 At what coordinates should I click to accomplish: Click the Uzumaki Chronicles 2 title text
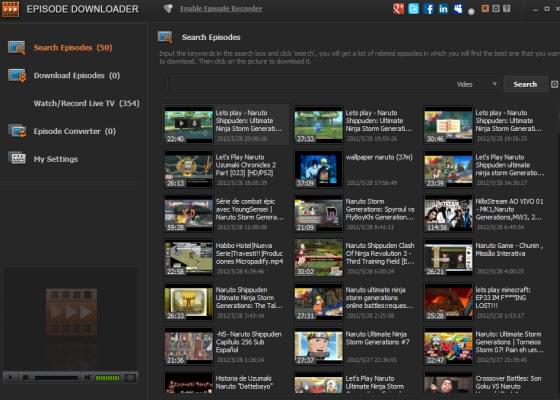[x=246, y=165]
